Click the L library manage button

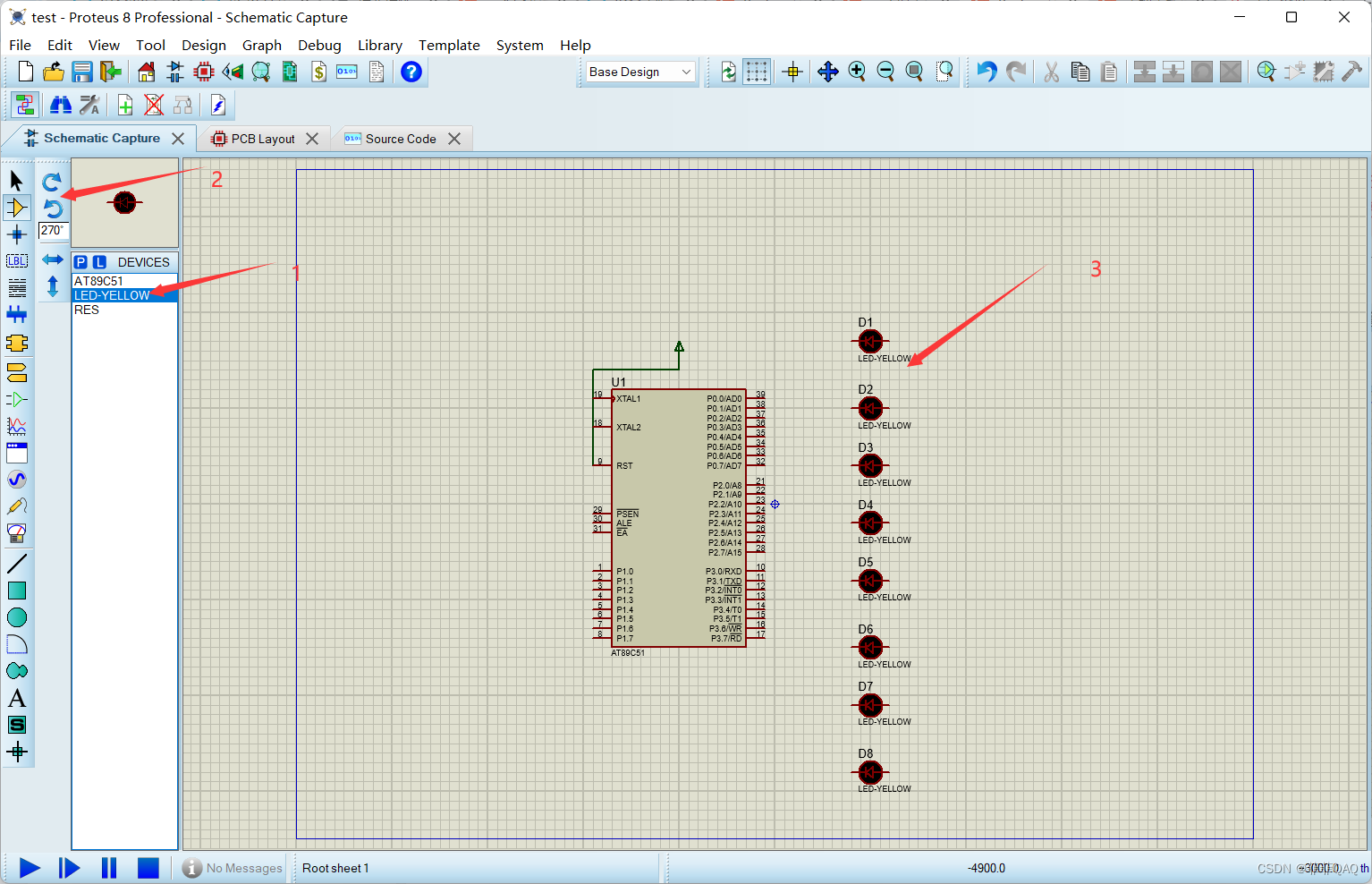coord(99,262)
